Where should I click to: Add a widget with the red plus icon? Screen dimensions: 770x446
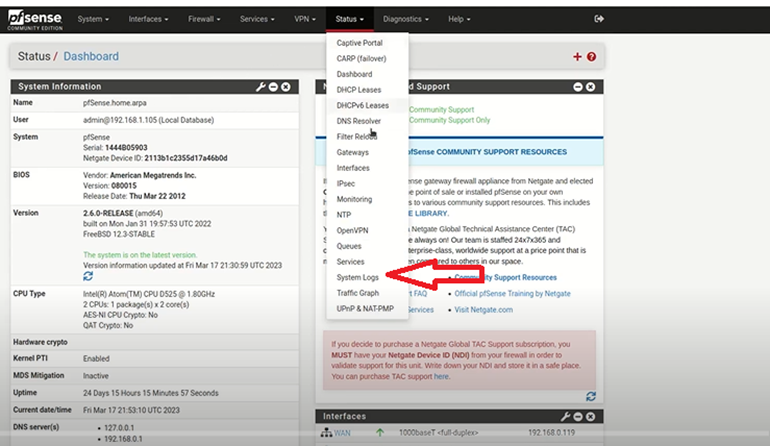(577, 57)
